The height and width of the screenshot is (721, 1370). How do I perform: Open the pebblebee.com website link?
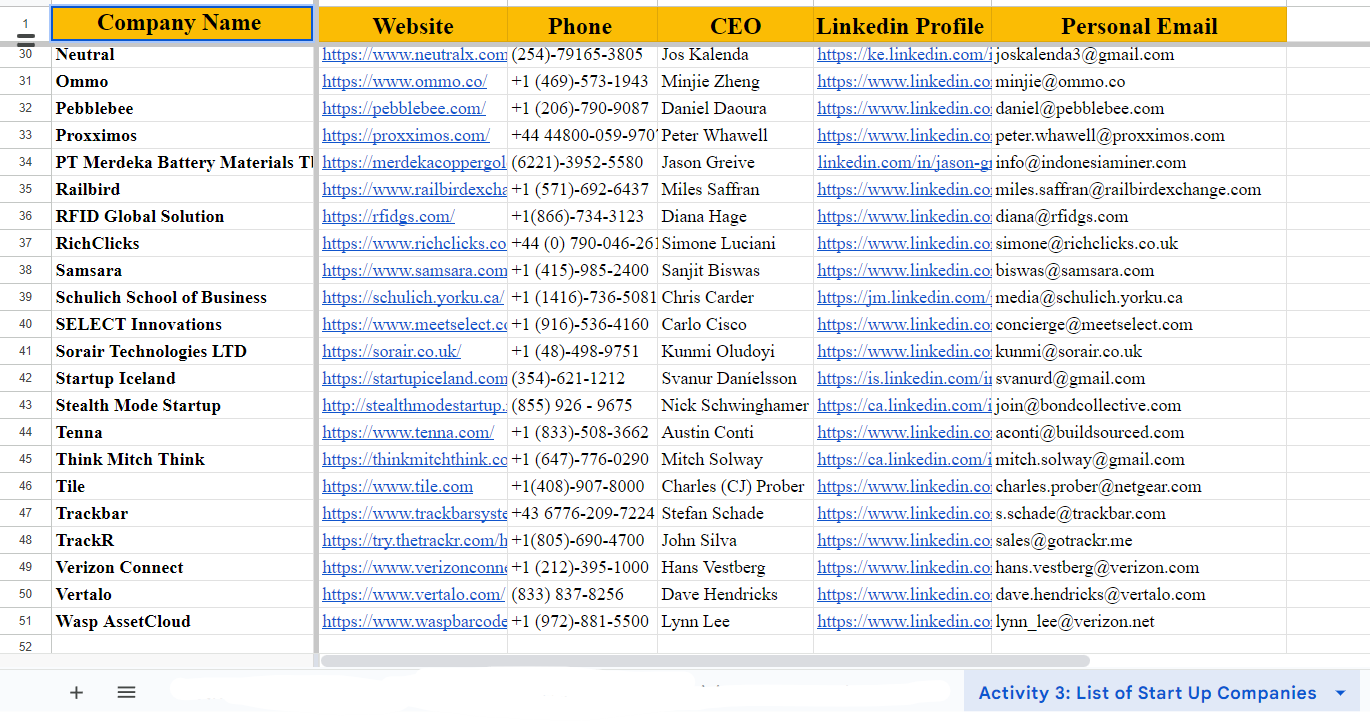pyautogui.click(x=404, y=109)
